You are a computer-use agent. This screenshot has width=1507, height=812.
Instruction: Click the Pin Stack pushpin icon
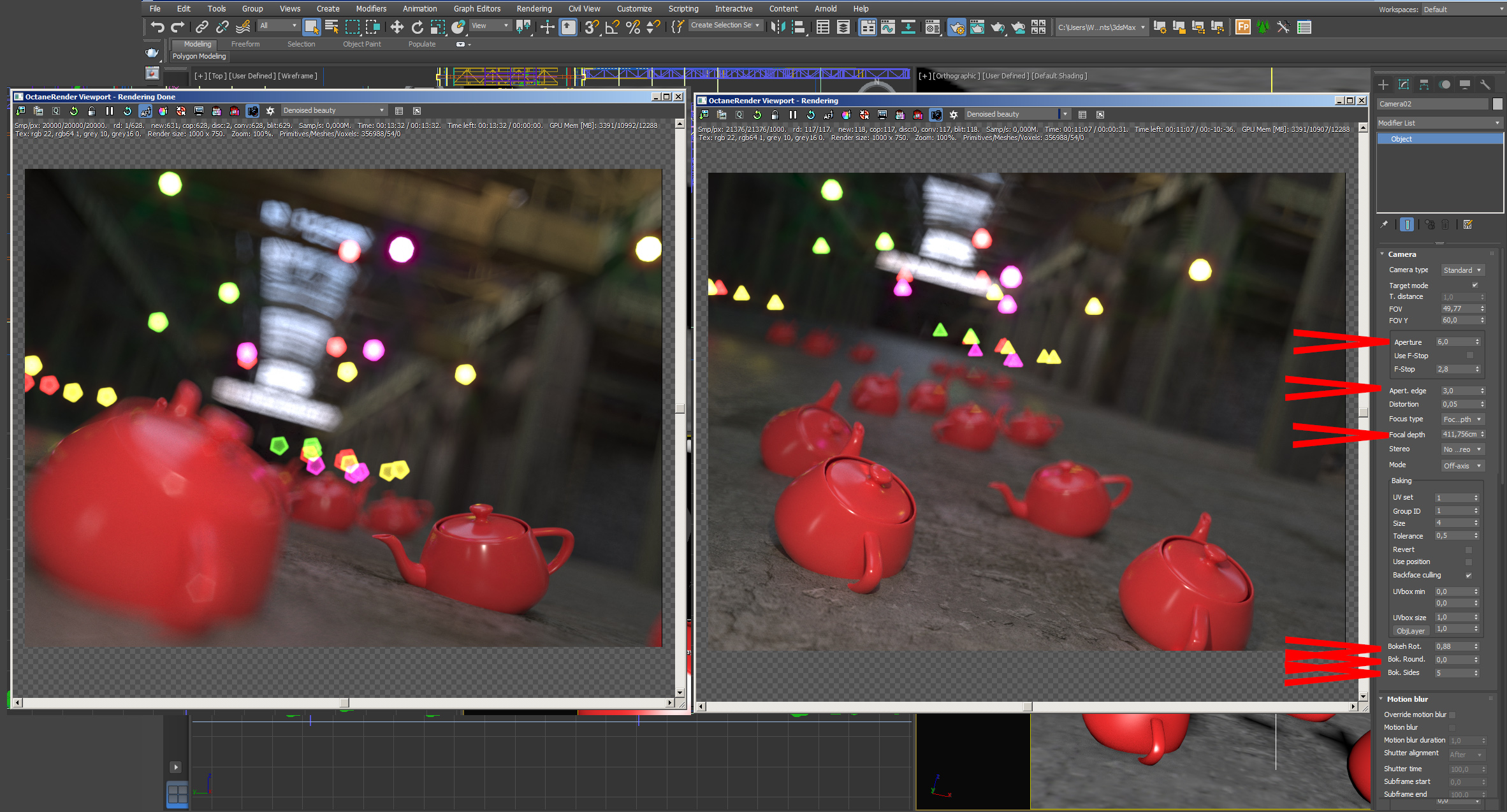(1384, 224)
